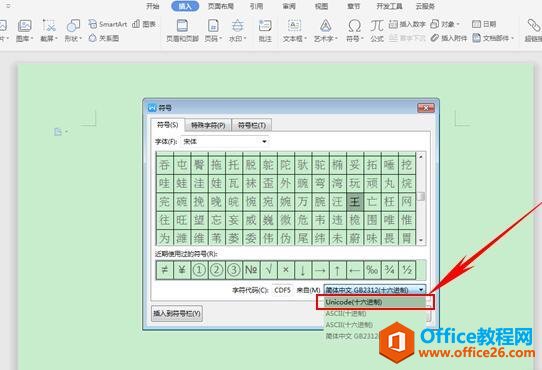Click the 插入数字 insert number button

(407, 24)
